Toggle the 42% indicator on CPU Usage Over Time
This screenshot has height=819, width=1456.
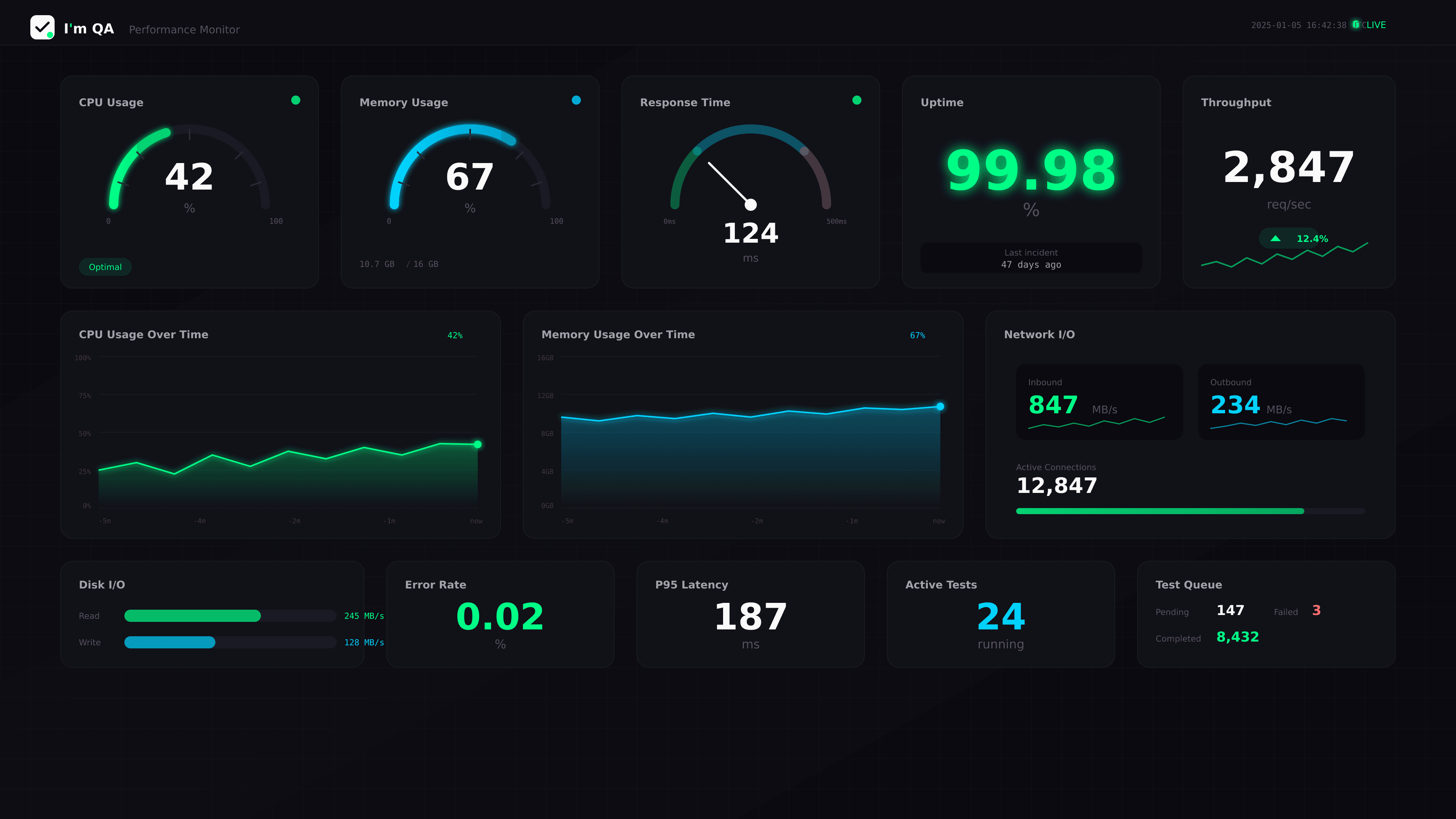pos(455,334)
